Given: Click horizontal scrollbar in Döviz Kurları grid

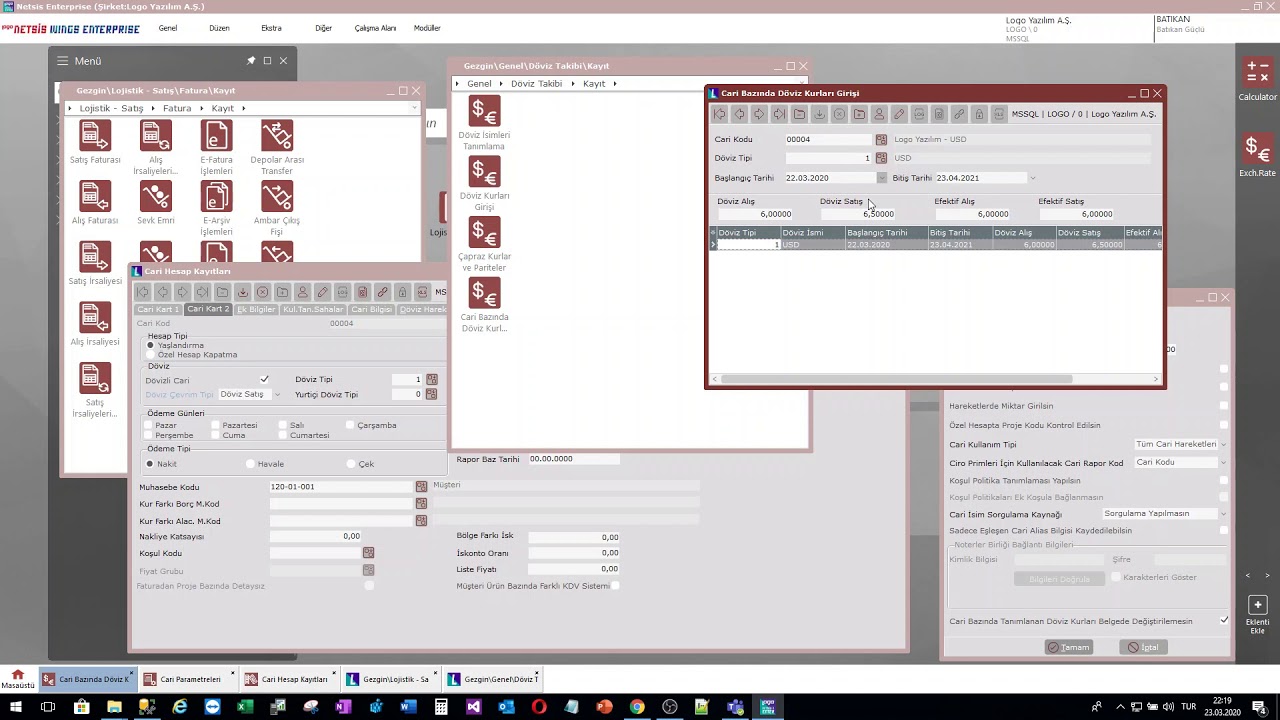Looking at the screenshot, I should (896, 379).
